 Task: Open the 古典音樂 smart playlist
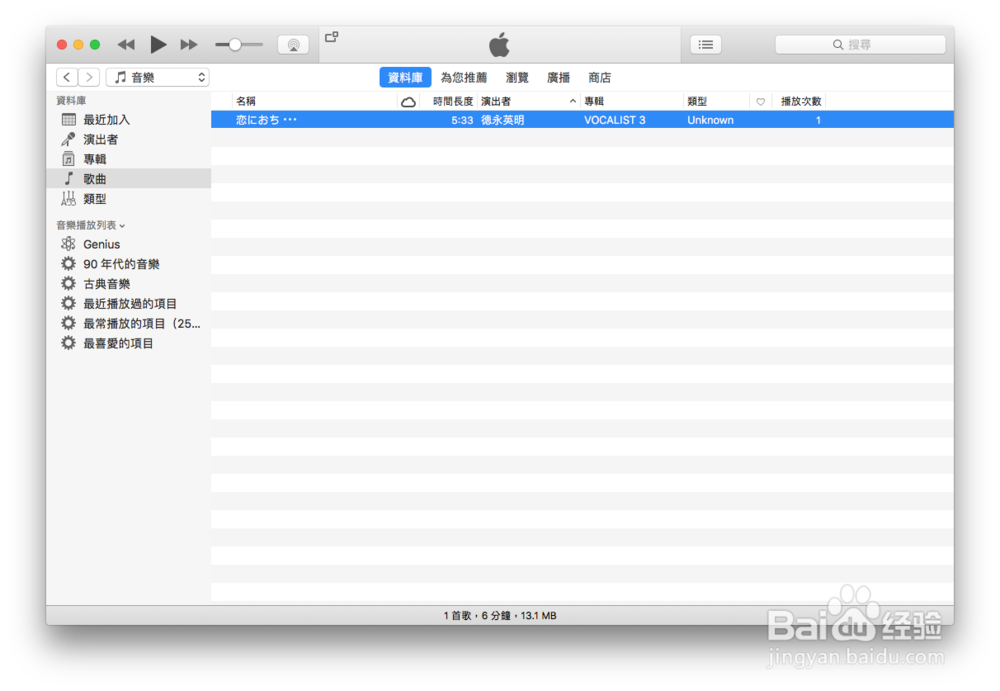(x=129, y=283)
